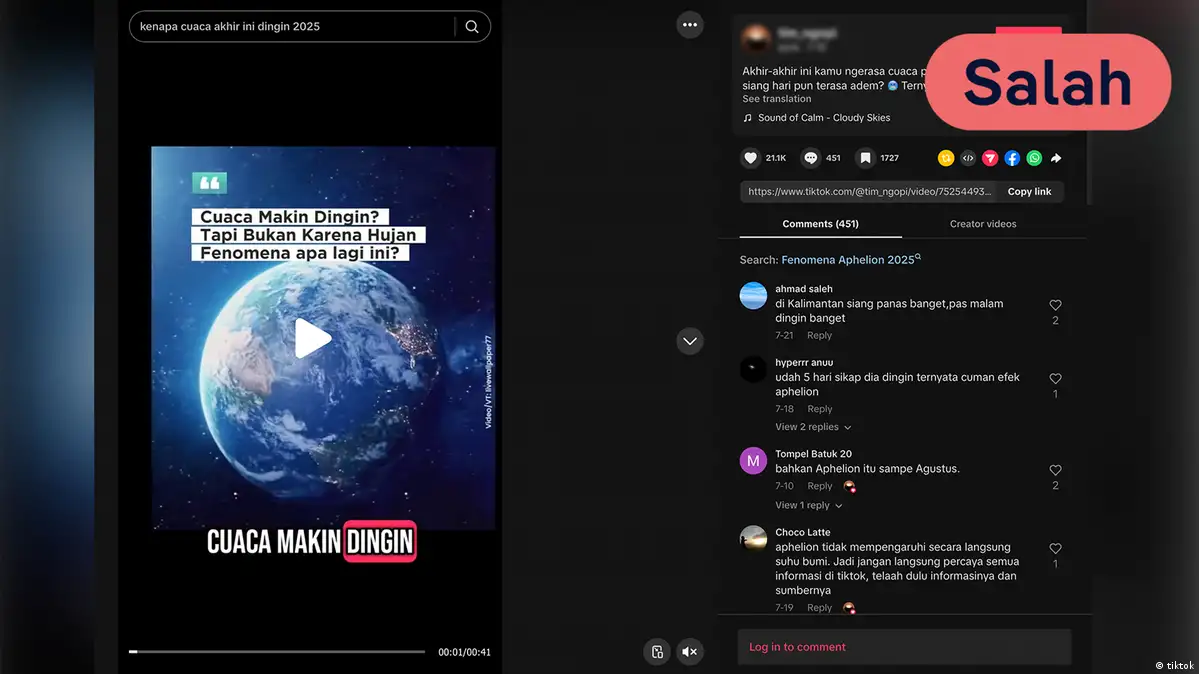
Task: Select the Comments (451) tab
Action: tap(820, 224)
